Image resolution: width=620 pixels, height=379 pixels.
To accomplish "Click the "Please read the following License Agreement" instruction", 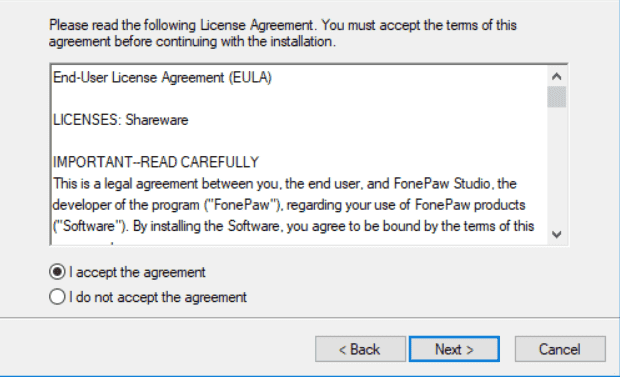I will coord(283,33).
